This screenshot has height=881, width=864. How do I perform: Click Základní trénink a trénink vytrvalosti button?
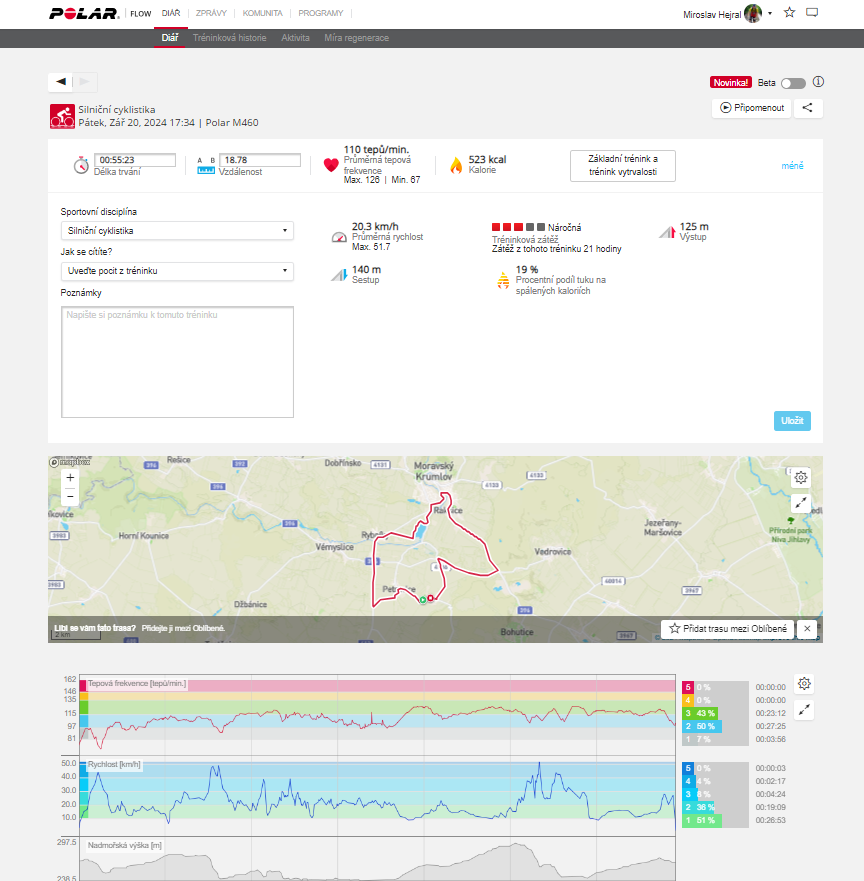click(x=622, y=166)
